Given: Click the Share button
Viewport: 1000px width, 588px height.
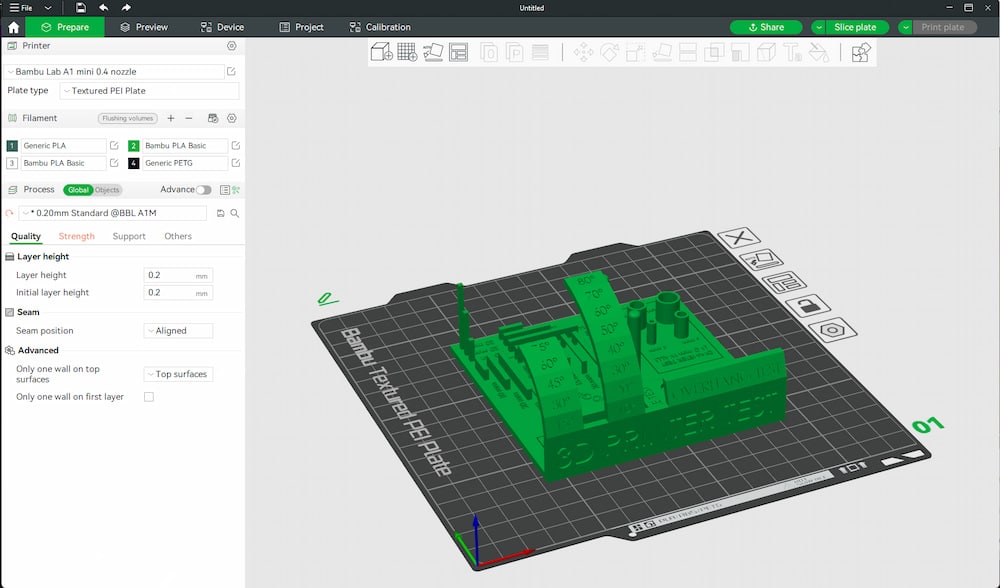Looking at the screenshot, I should click(x=766, y=27).
